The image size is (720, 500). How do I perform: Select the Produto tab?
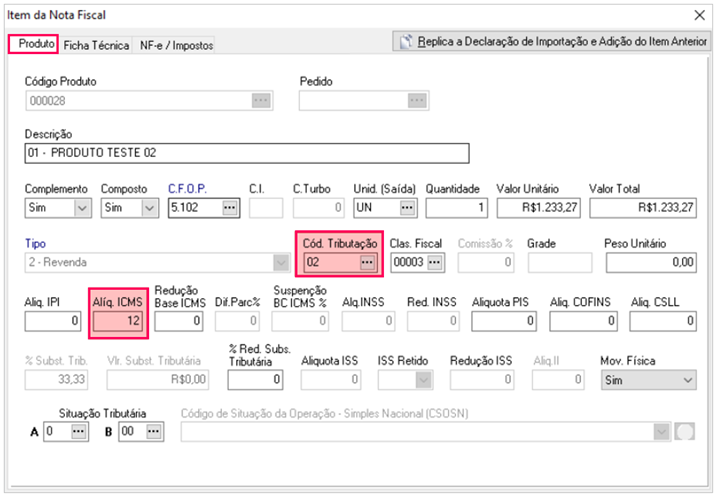coord(36,44)
